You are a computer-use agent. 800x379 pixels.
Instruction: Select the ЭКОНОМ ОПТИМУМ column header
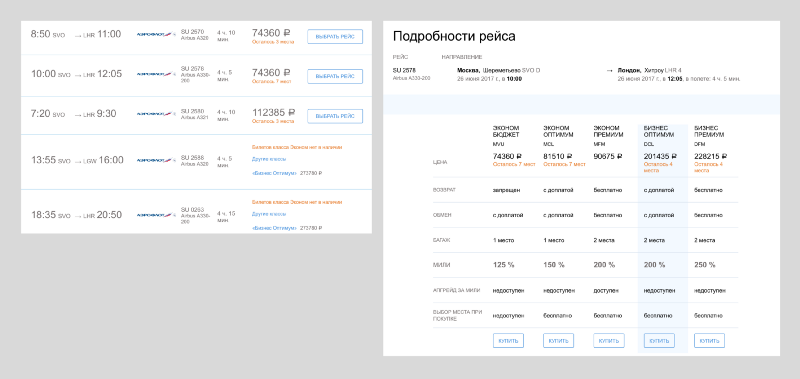[x=558, y=132]
